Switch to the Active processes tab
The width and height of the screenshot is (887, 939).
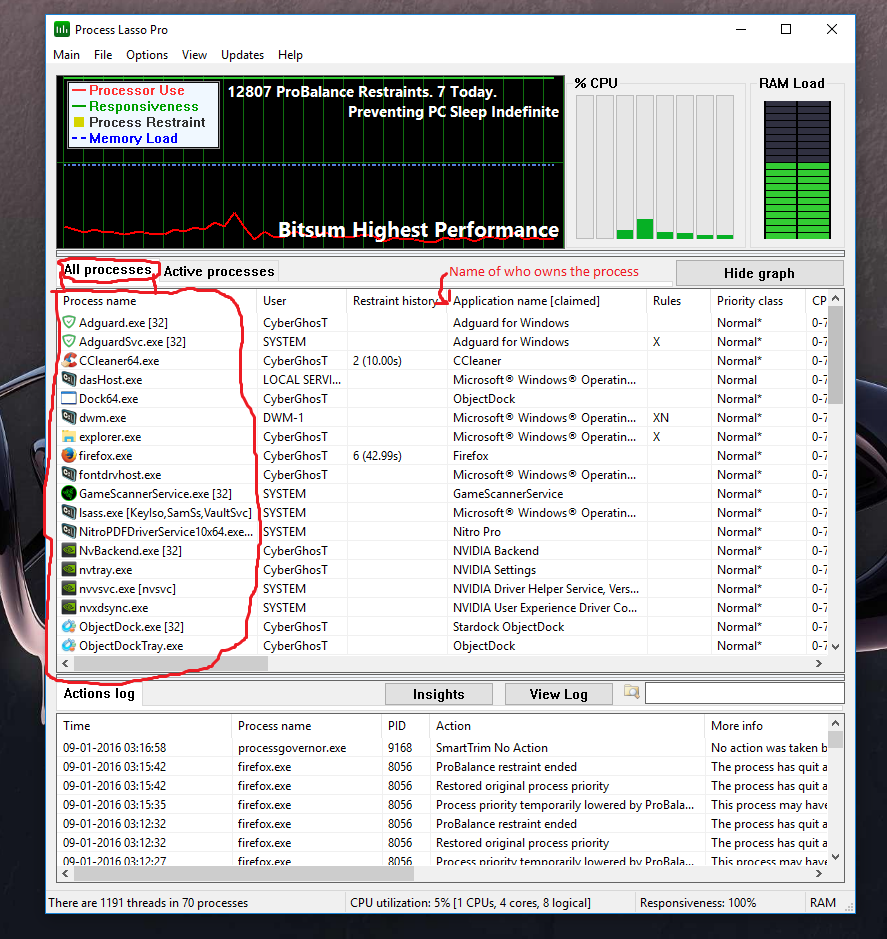point(219,271)
